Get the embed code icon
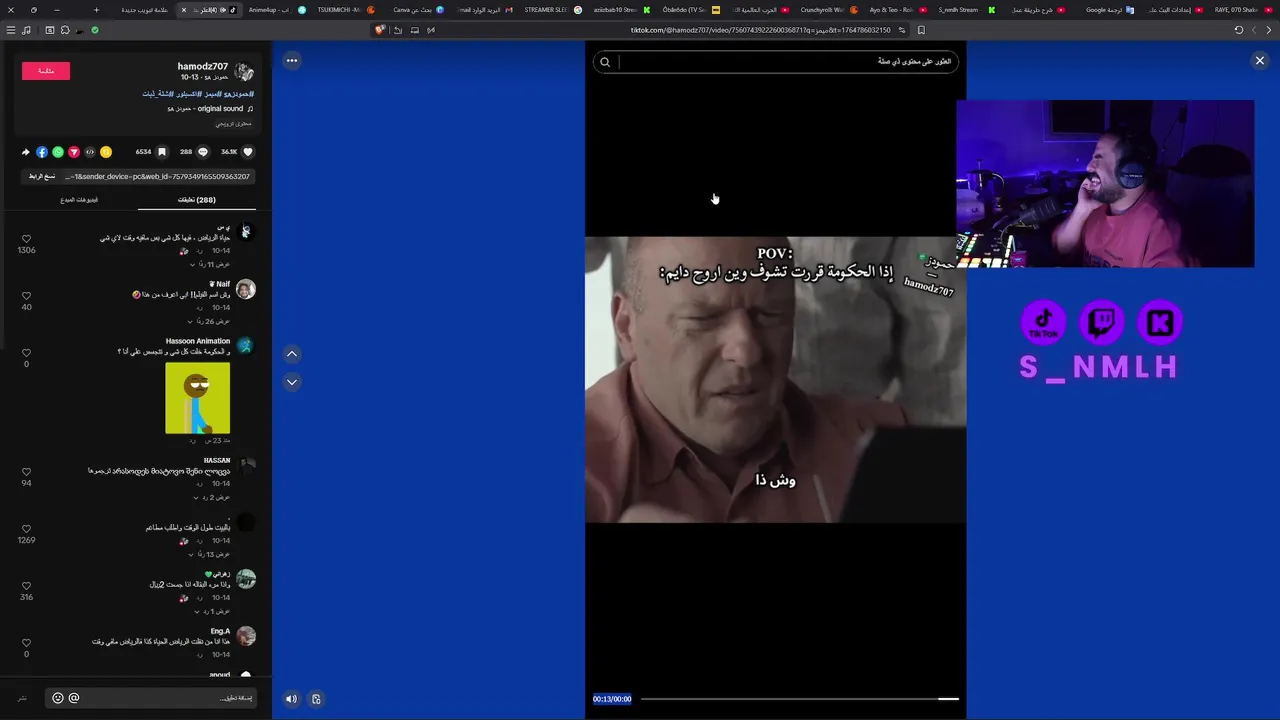The image size is (1280, 720). coord(90,152)
